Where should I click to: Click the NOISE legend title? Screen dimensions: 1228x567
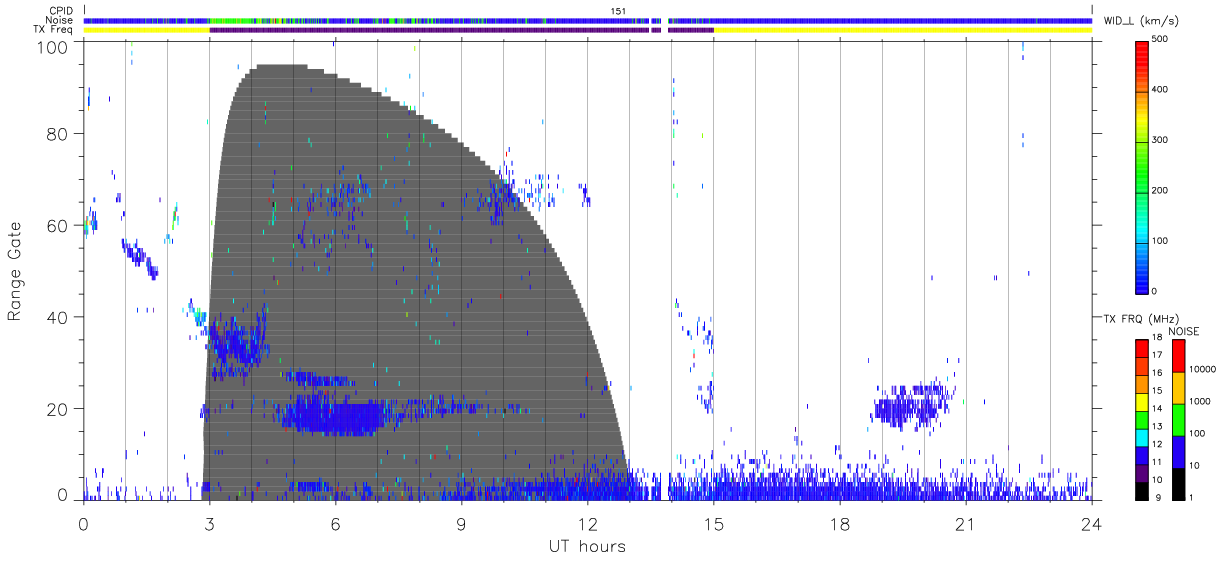1183,331
